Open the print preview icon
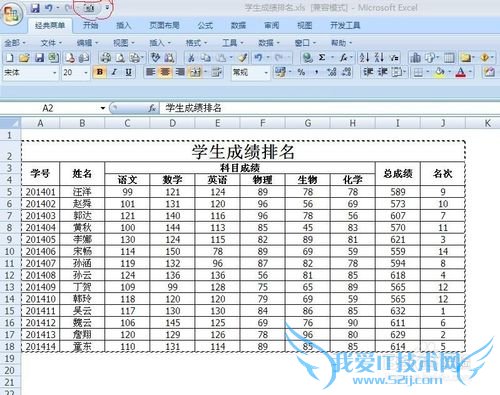 click(120, 58)
